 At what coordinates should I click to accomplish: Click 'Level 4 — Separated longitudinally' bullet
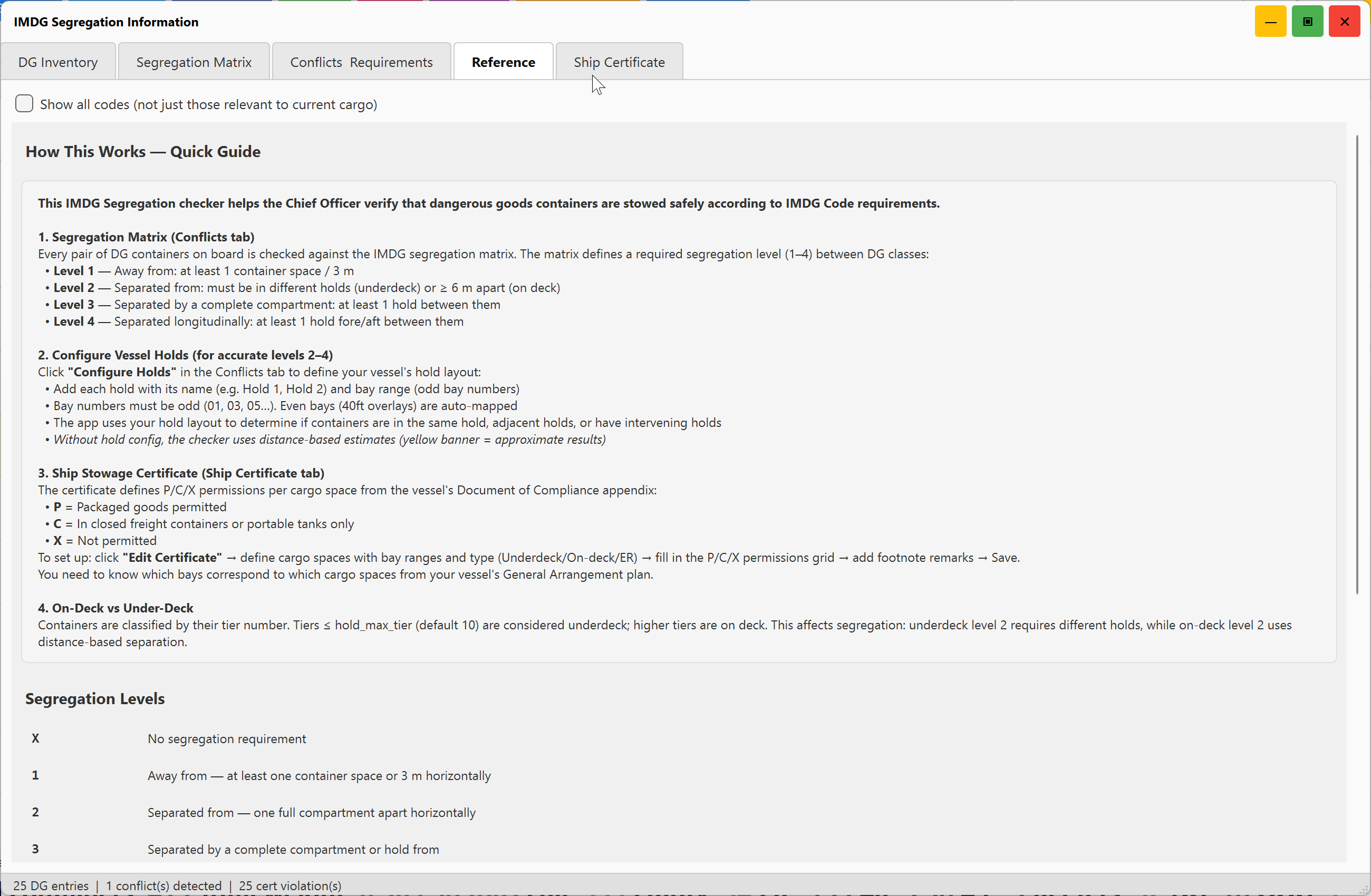click(254, 322)
